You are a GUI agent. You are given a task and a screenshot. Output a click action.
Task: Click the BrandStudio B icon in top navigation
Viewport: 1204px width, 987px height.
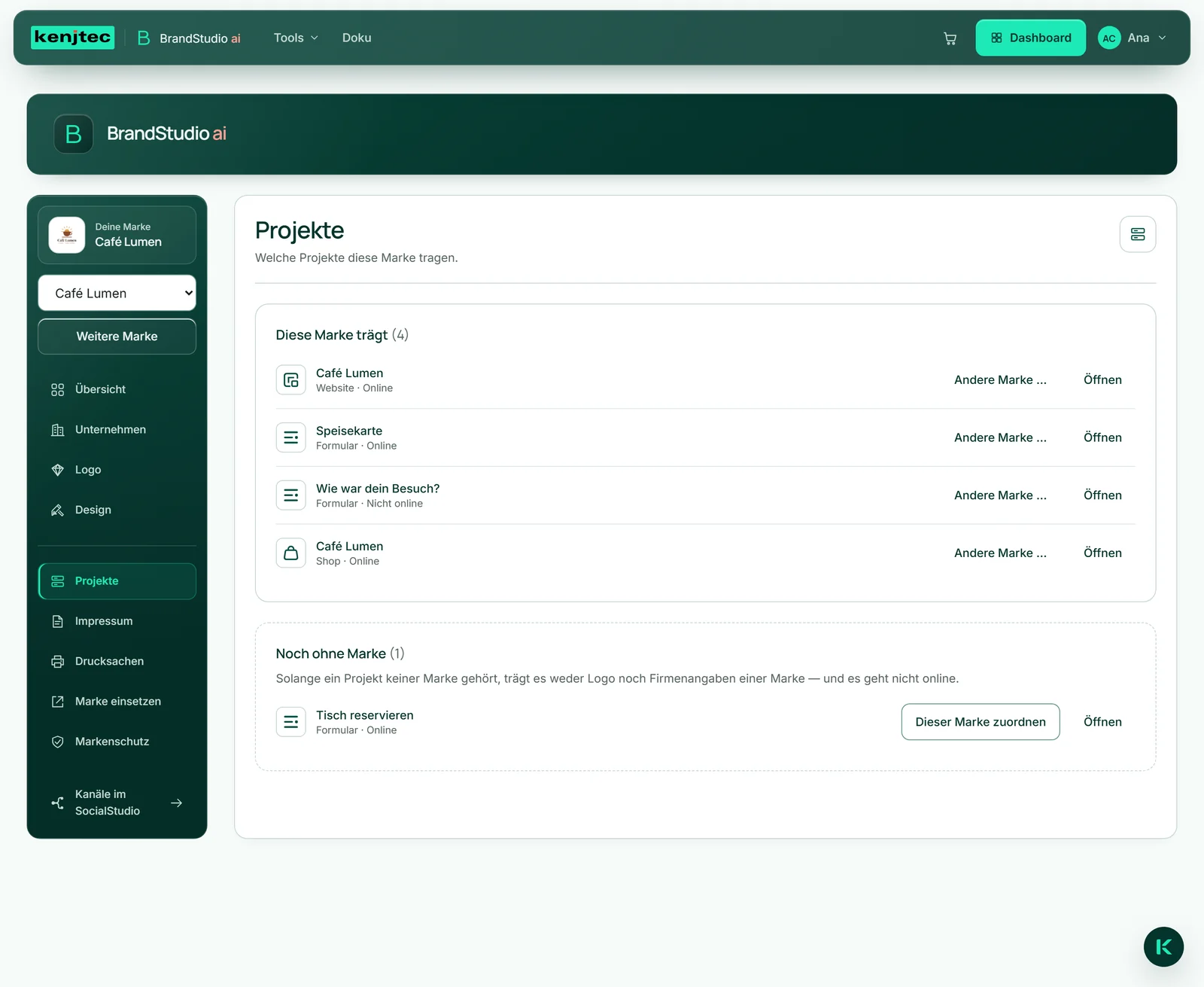pos(144,38)
